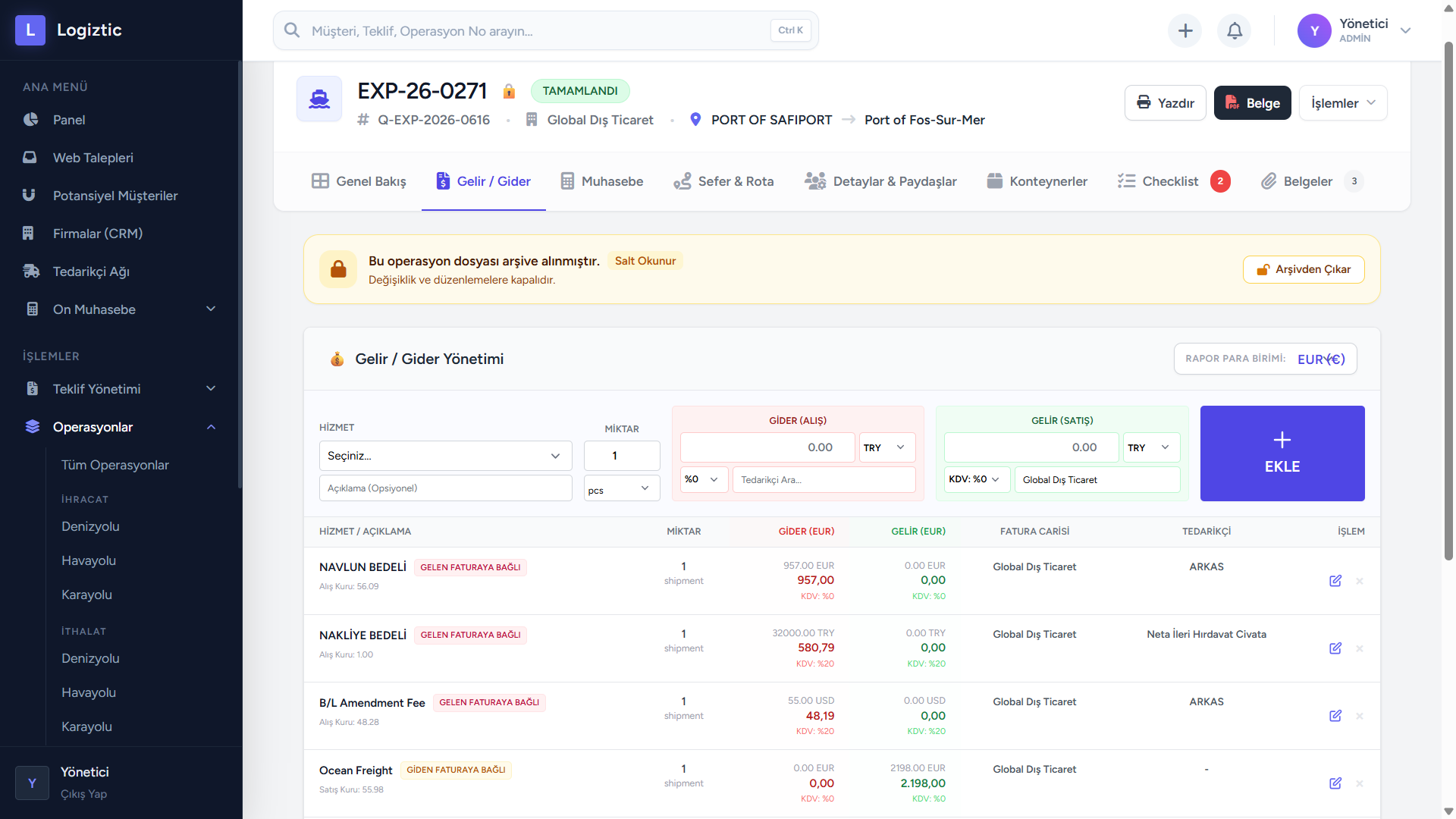Click the search magnifier icon
Screen dimensions: 1456x819
tap(292, 30)
